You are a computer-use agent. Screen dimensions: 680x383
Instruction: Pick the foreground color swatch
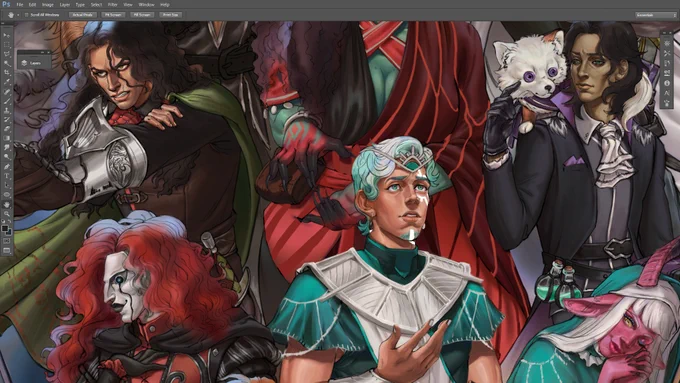pyautogui.click(x=5, y=228)
